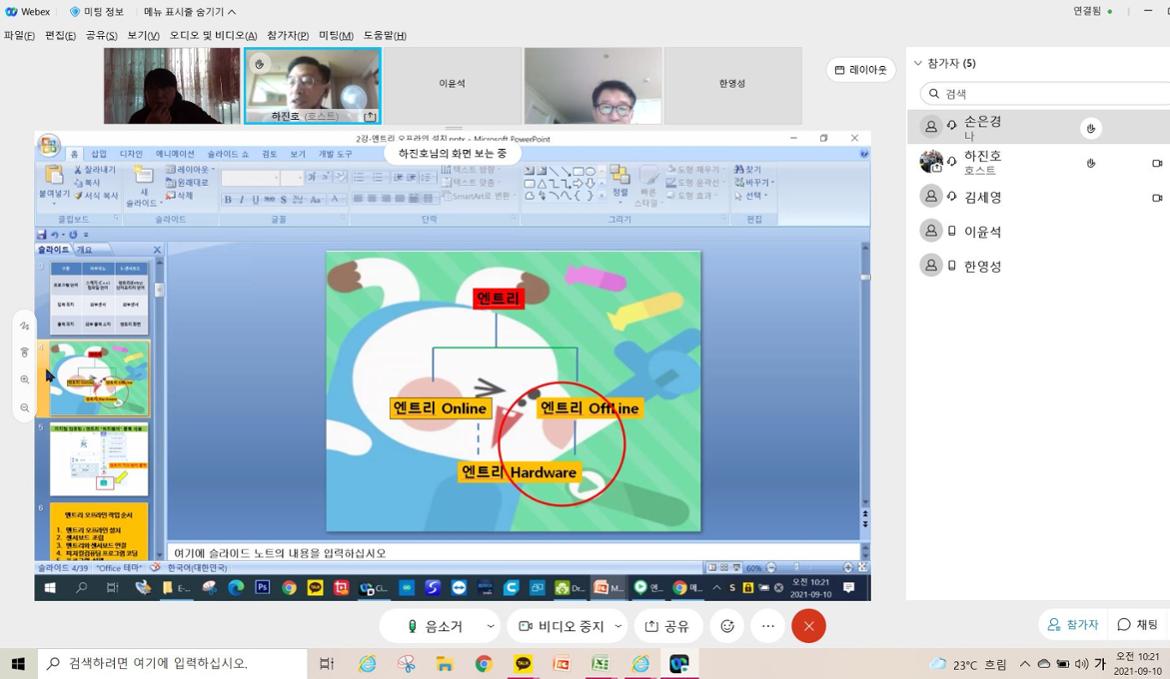This screenshot has width=1170, height=679.
Task: Click the camera icon in 하진호's participant row
Action: [x=1157, y=163]
